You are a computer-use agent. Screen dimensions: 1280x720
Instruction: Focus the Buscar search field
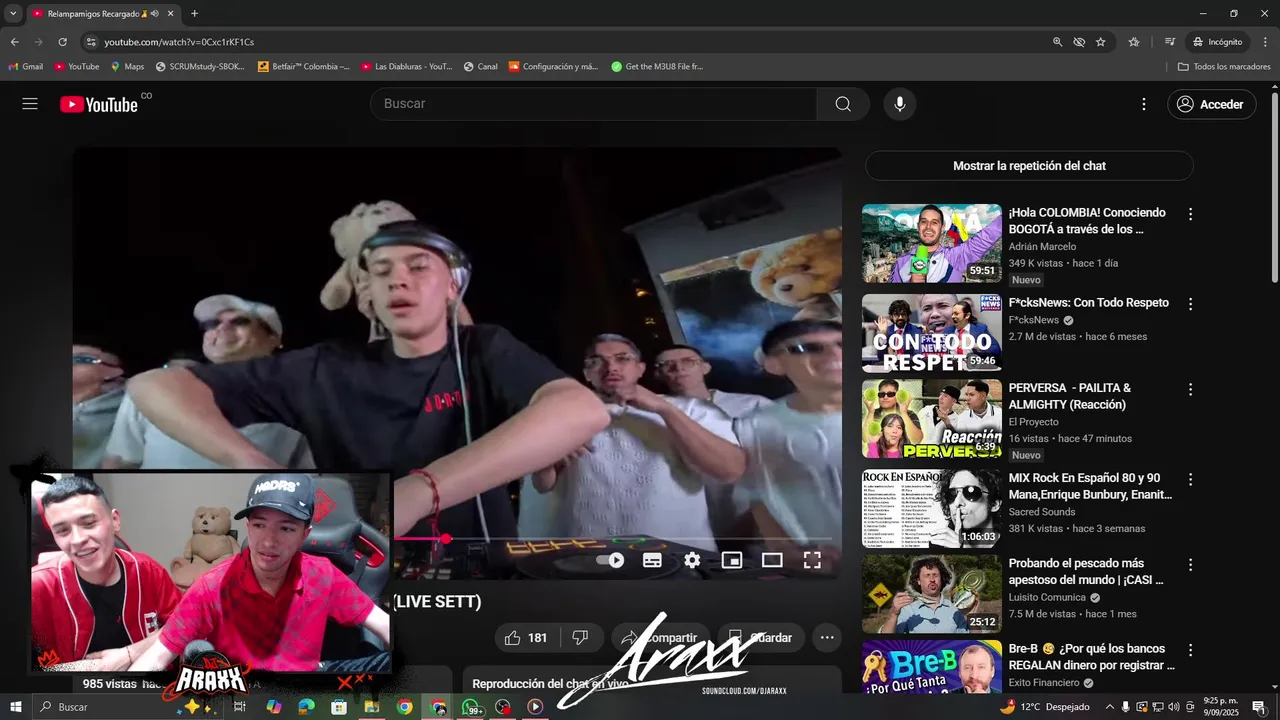coord(595,104)
